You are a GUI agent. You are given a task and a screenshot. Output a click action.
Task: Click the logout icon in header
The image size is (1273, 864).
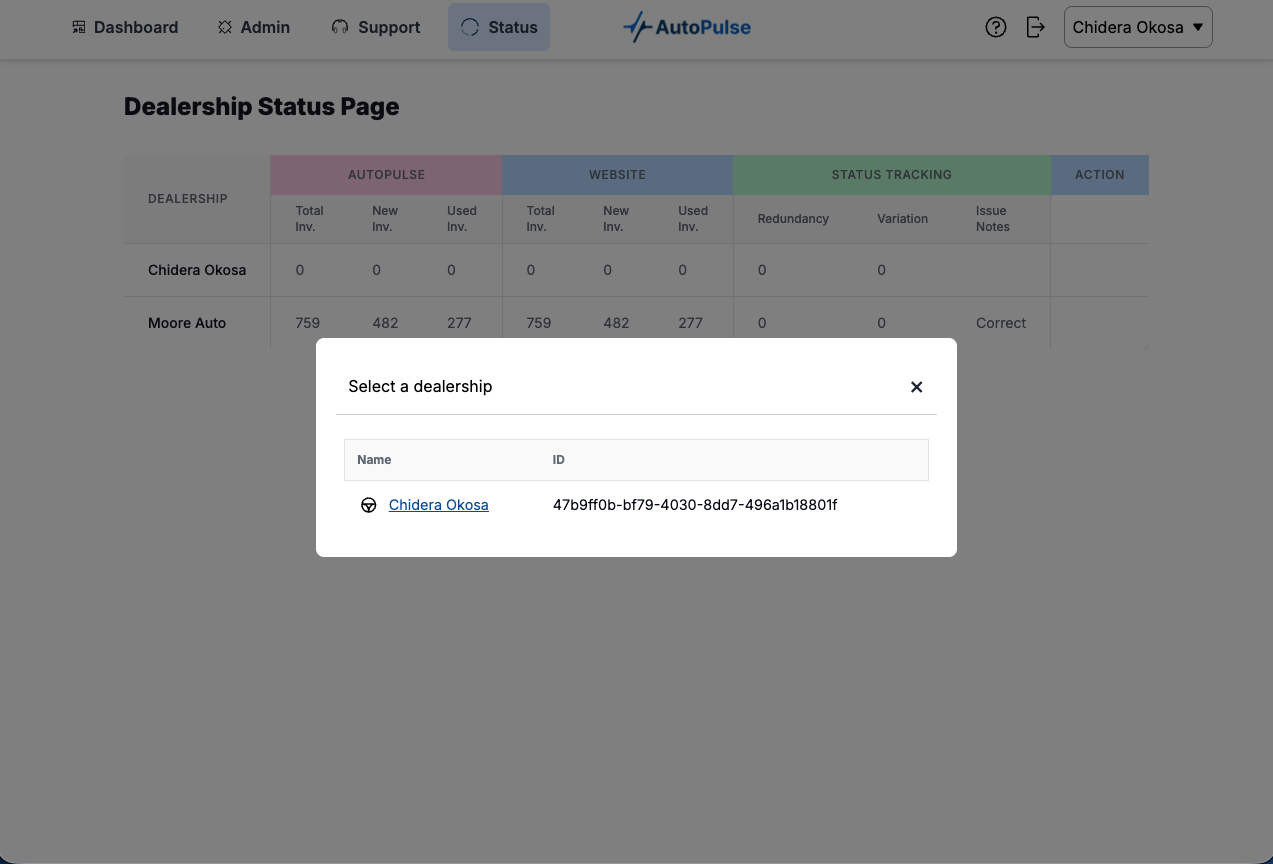coord(1035,28)
